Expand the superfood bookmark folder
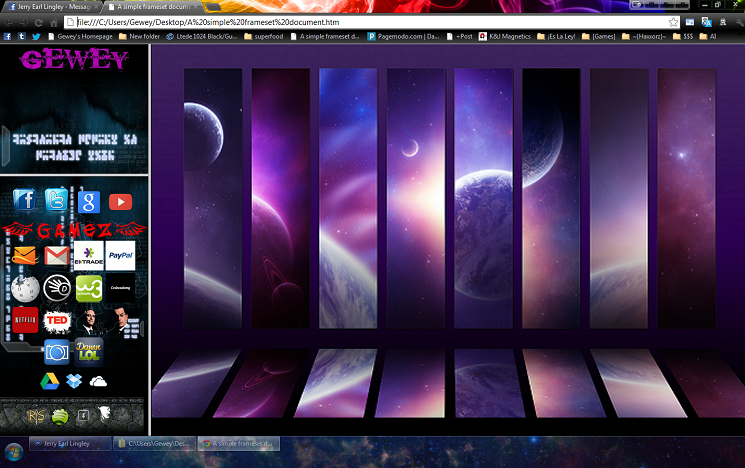Image resolution: width=745 pixels, height=468 pixels. [x=264, y=36]
